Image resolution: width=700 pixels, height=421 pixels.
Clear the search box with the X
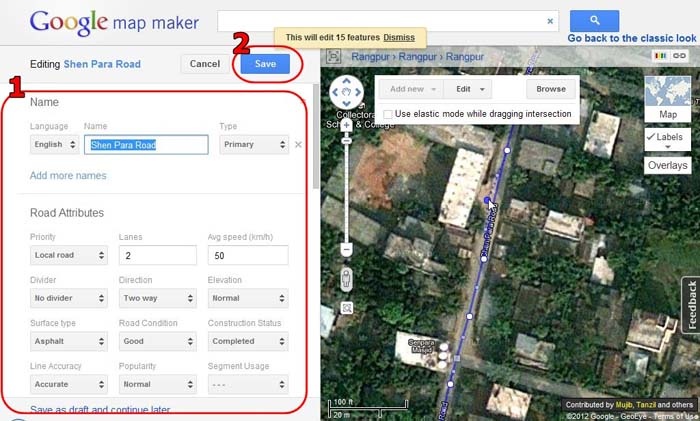(x=550, y=21)
